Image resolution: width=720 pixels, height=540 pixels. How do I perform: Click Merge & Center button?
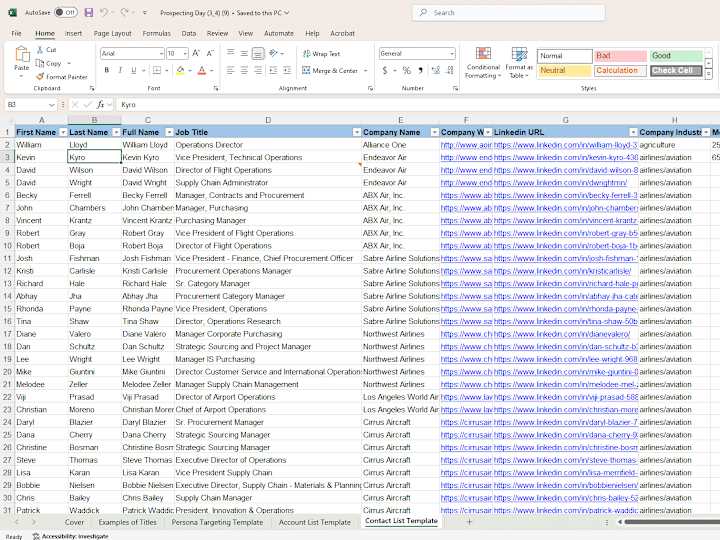point(330,70)
